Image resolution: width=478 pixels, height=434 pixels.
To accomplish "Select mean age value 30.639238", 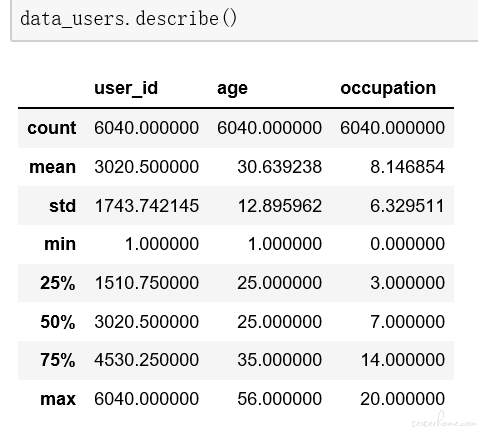I will pyautogui.click(x=279, y=167).
